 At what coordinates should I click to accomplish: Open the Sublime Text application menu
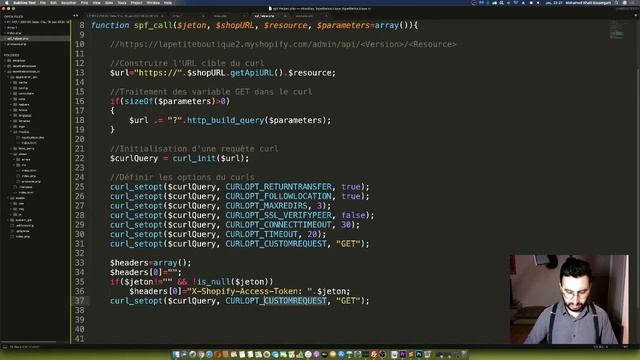[24, 2]
